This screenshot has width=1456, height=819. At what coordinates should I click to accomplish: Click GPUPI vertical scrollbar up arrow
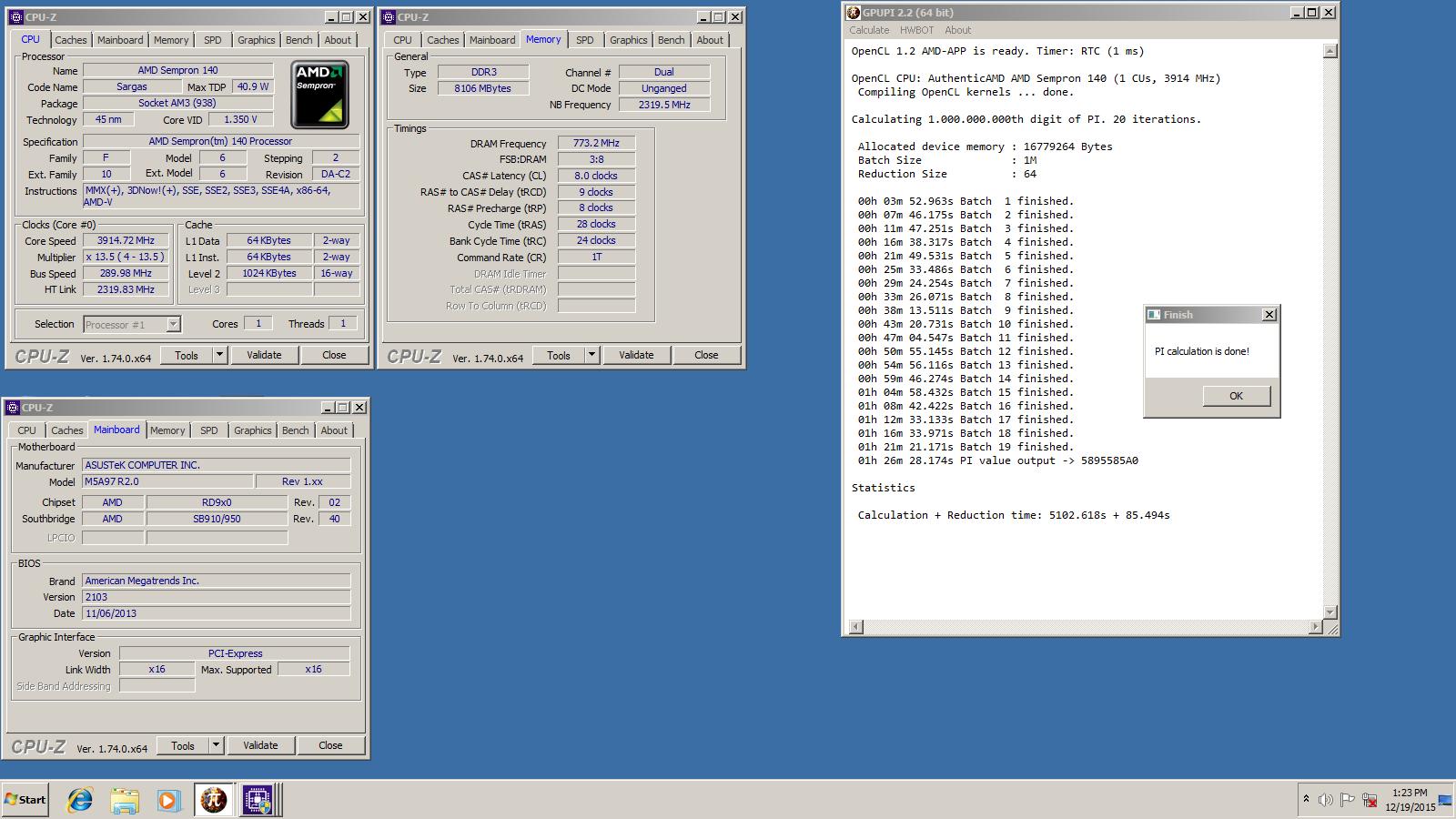click(1330, 52)
